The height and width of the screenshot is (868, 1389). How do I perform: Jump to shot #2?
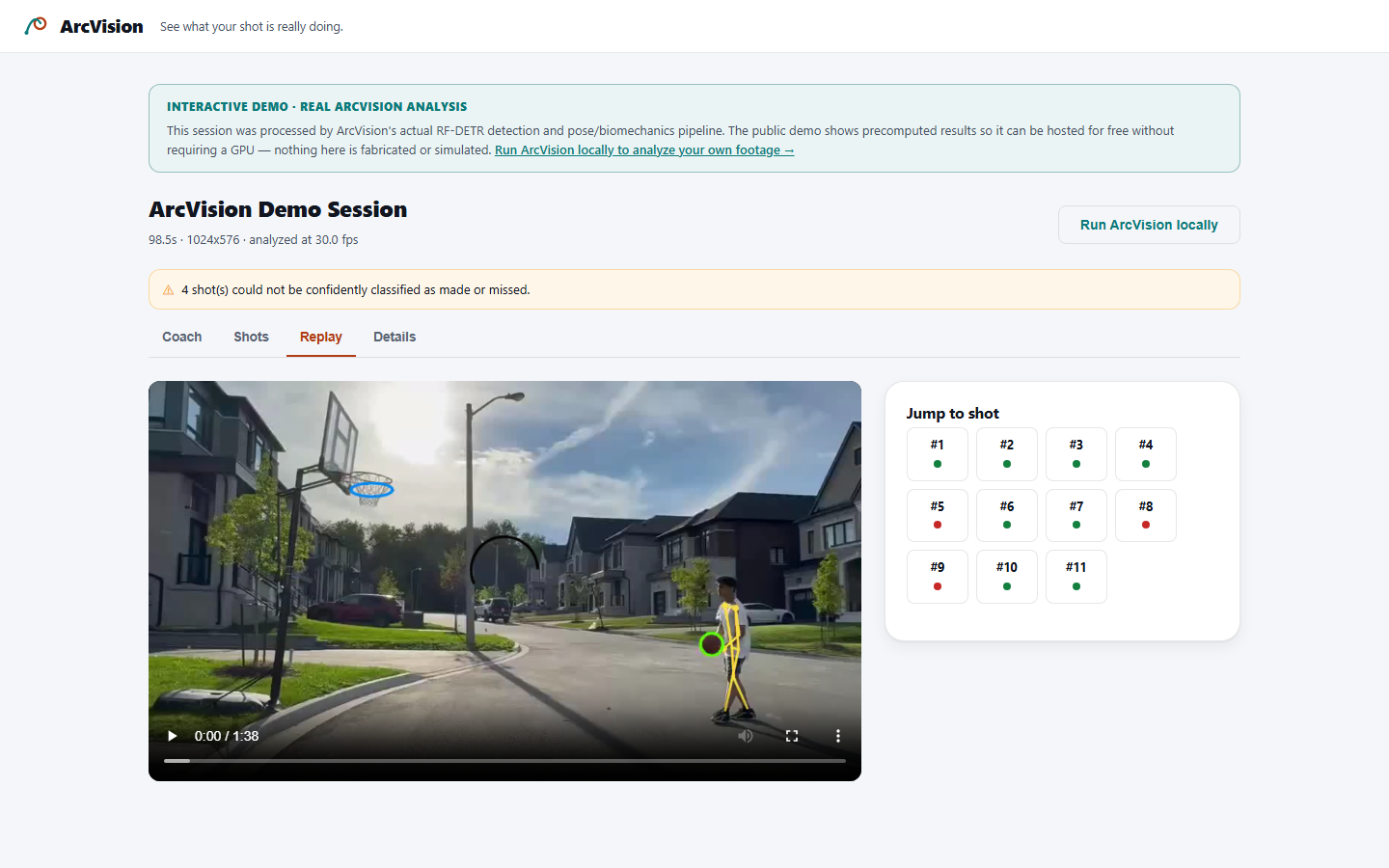coord(1007,454)
